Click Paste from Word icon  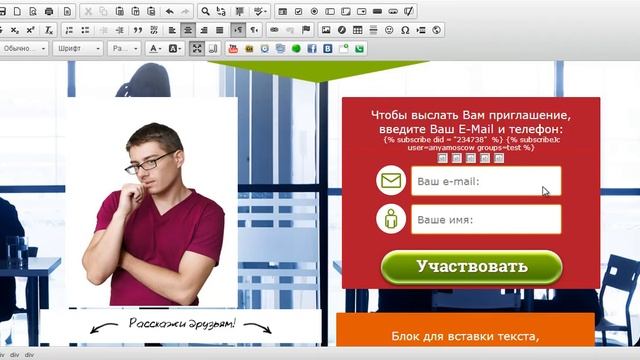(151, 11)
